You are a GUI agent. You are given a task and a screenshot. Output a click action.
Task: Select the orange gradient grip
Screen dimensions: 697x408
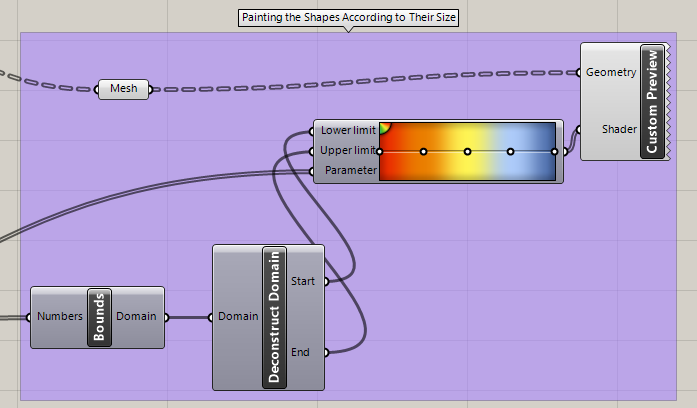tap(424, 152)
